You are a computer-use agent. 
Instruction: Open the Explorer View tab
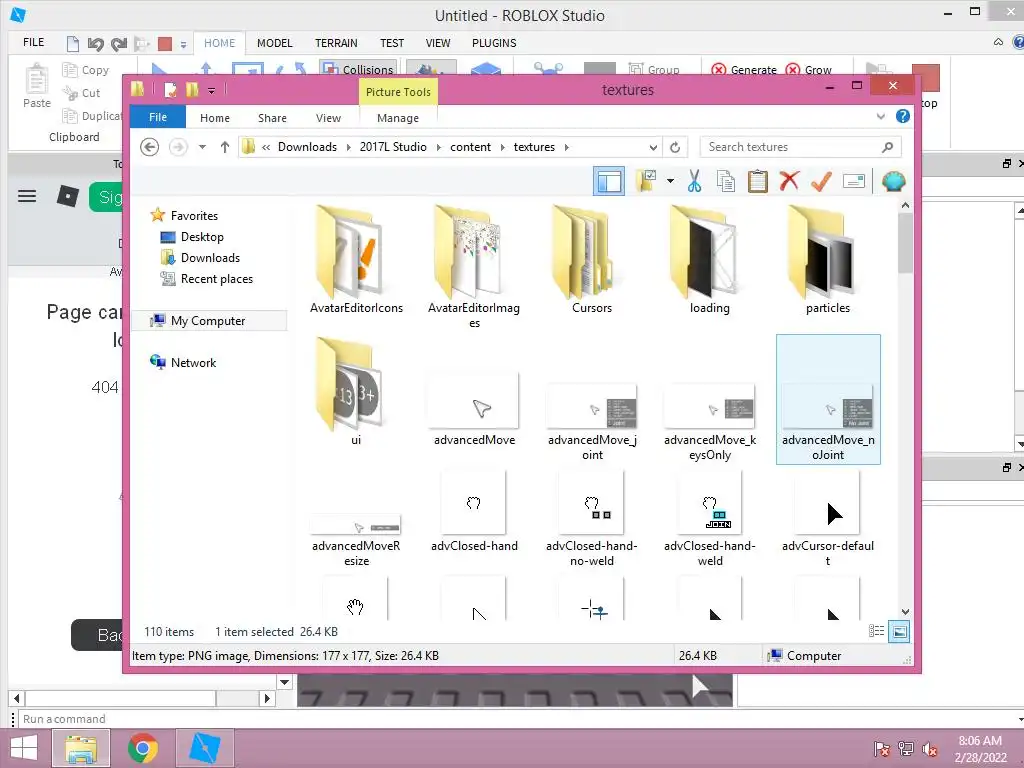[328, 118]
